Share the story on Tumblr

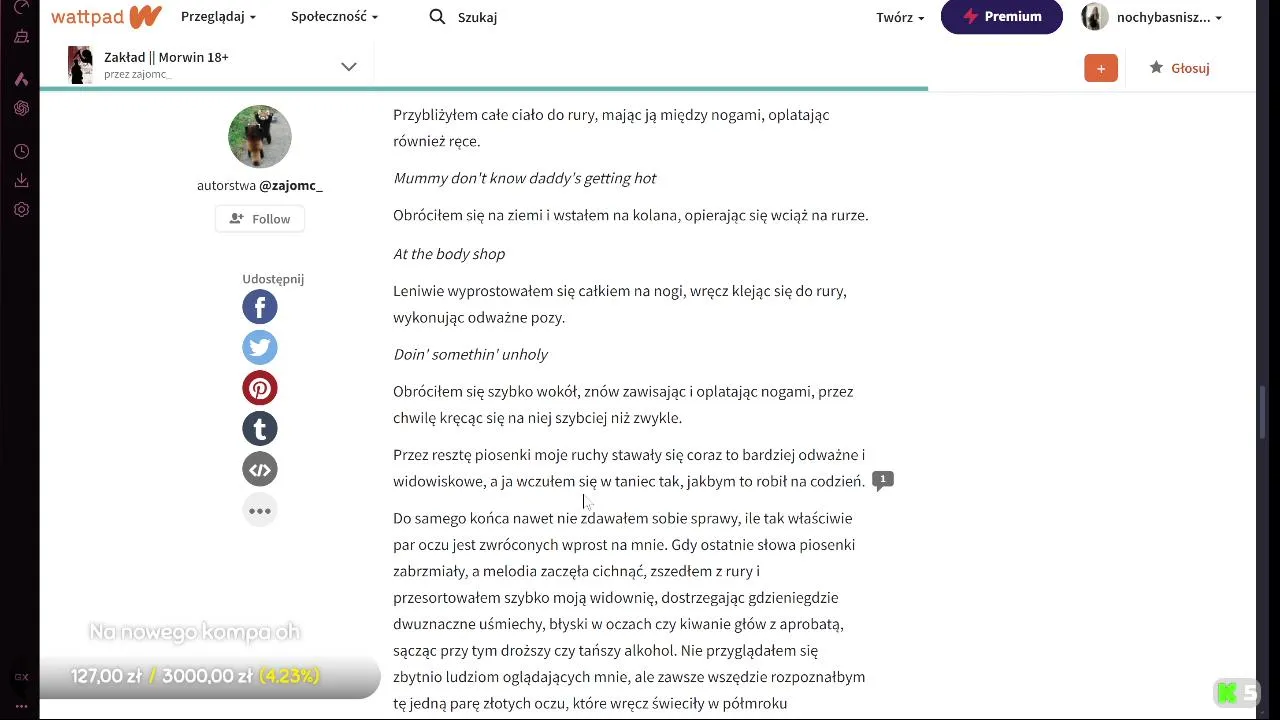pyautogui.click(x=260, y=429)
